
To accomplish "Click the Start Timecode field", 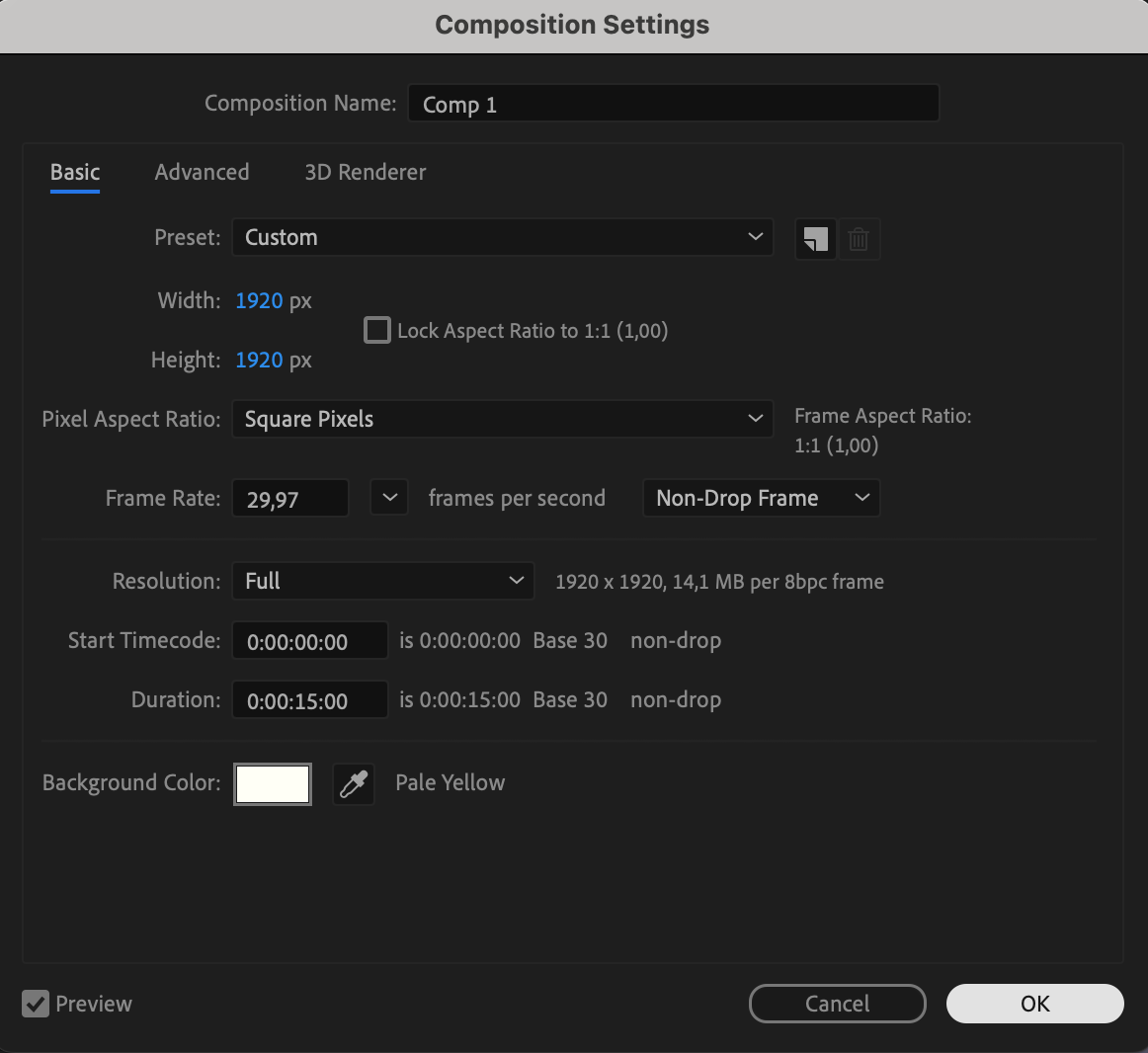I will click(309, 641).
